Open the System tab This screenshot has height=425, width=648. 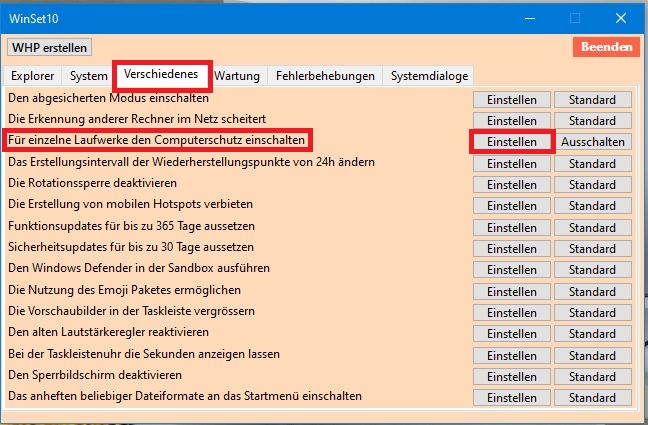pyautogui.click(x=88, y=76)
